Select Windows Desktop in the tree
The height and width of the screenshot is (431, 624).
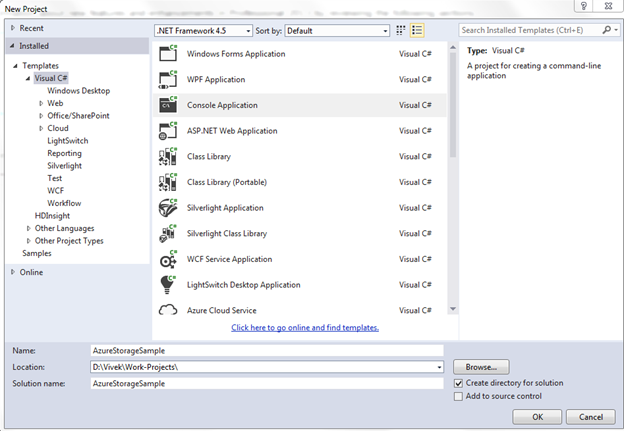78,91
